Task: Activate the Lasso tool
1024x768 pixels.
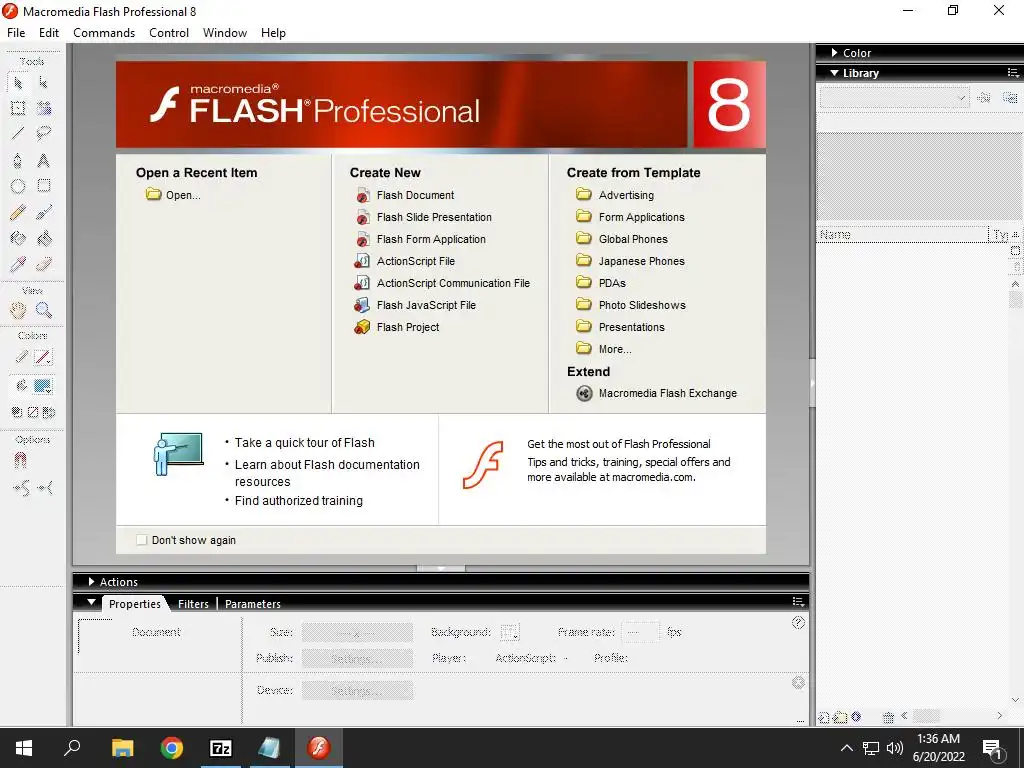Action: [x=44, y=134]
